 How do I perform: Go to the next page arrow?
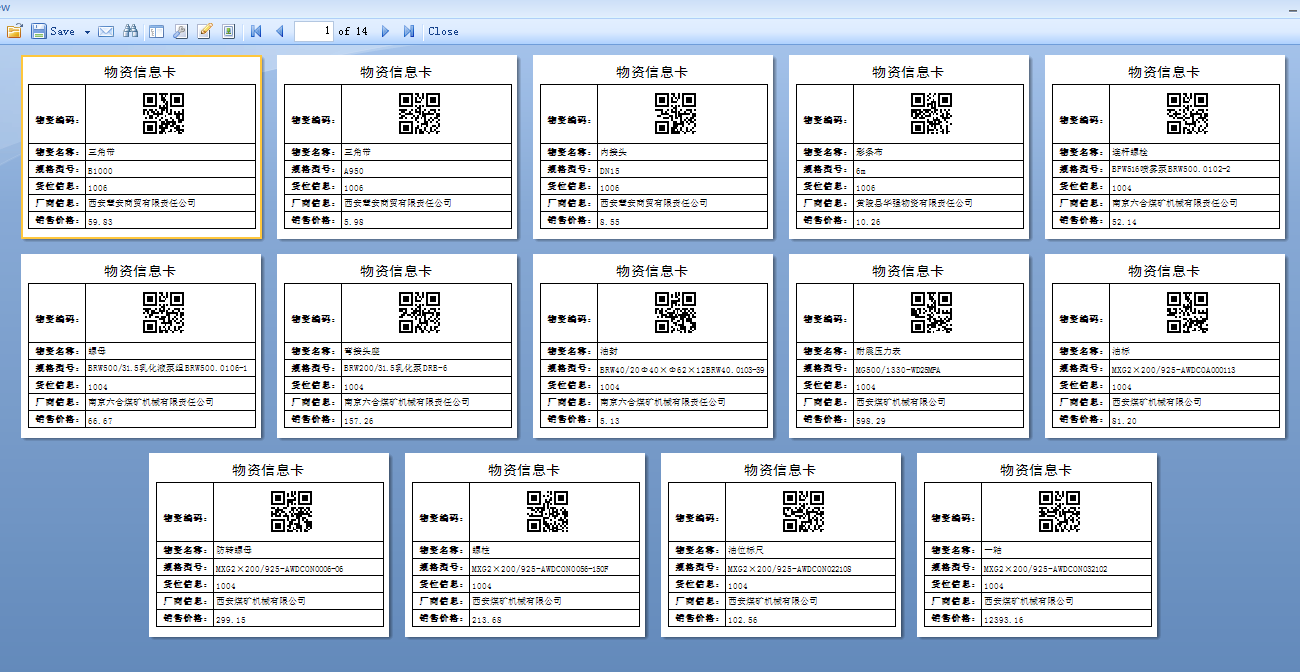[x=386, y=31]
